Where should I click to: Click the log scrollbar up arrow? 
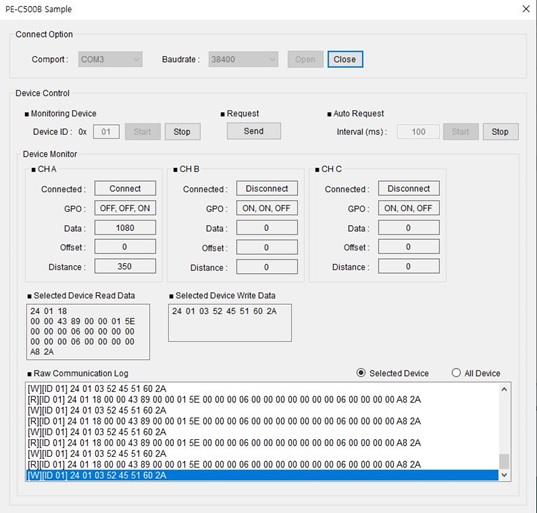504,389
